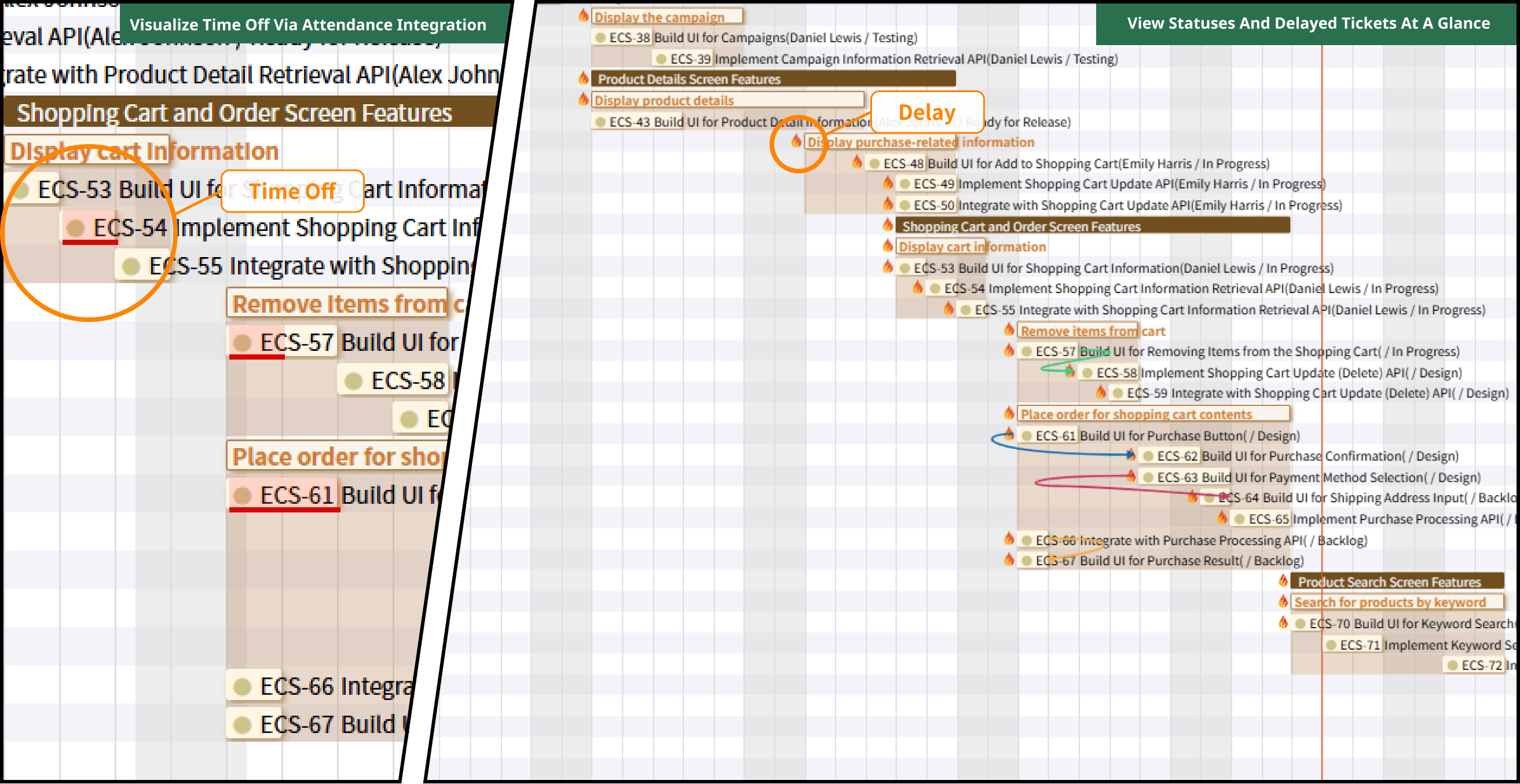Screen dimensions: 1520x784
Task: Click status dot of ECS-38 ticket
Action: coord(600,38)
